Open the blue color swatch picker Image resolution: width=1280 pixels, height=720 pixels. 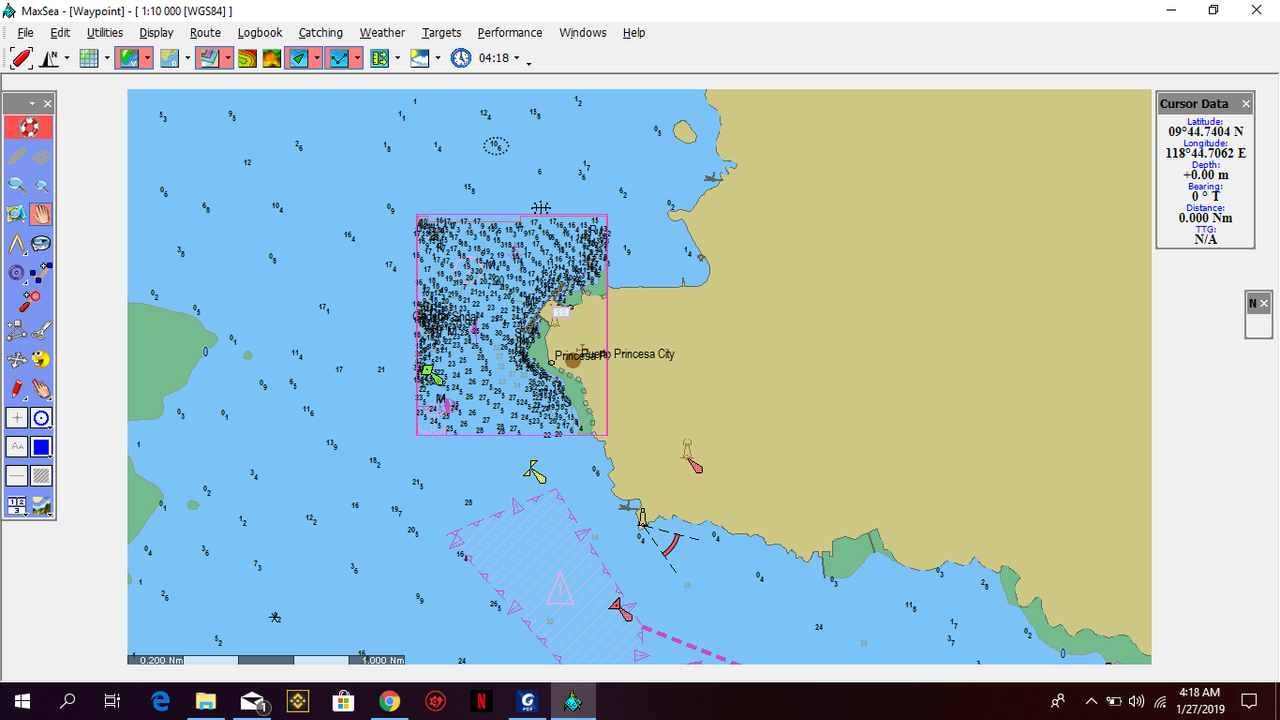pos(41,446)
